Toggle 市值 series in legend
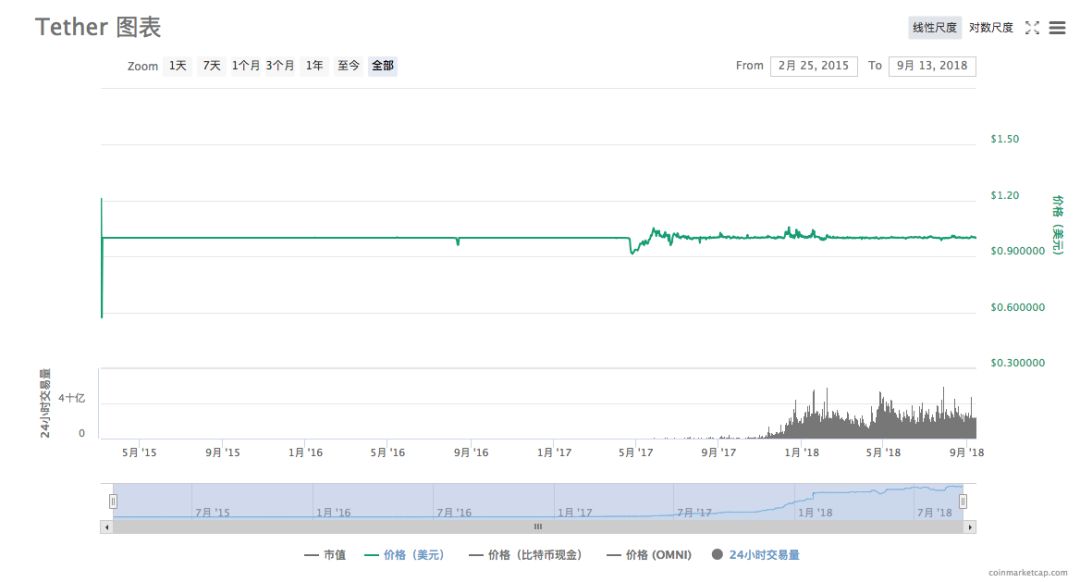 point(325,554)
